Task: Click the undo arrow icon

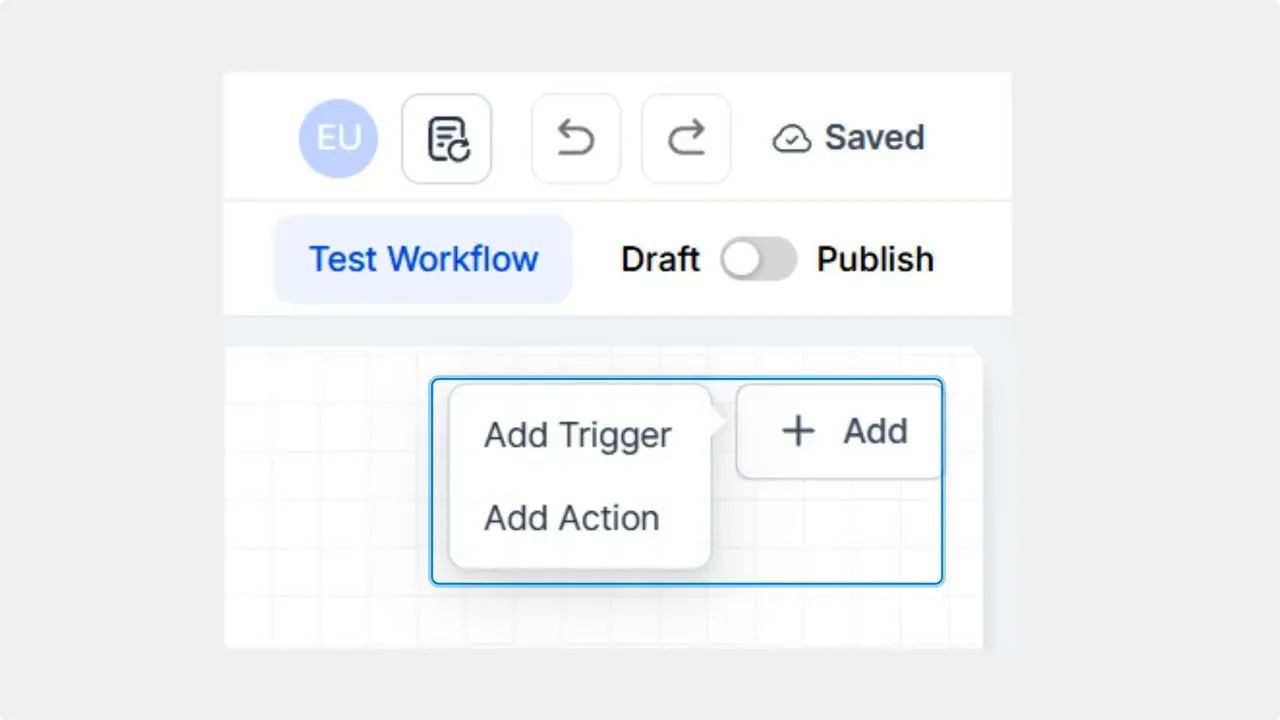Action: 576,138
